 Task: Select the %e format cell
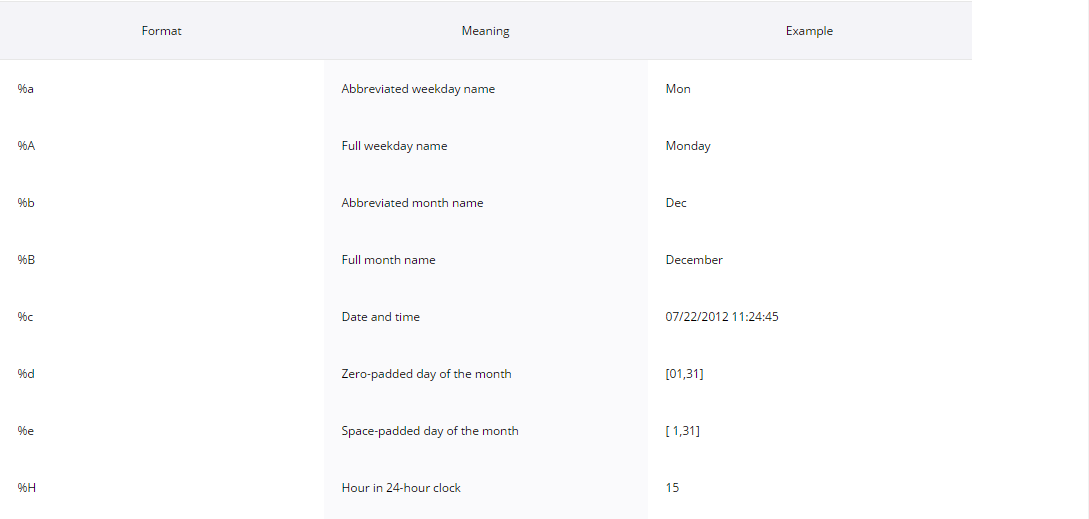[162, 431]
